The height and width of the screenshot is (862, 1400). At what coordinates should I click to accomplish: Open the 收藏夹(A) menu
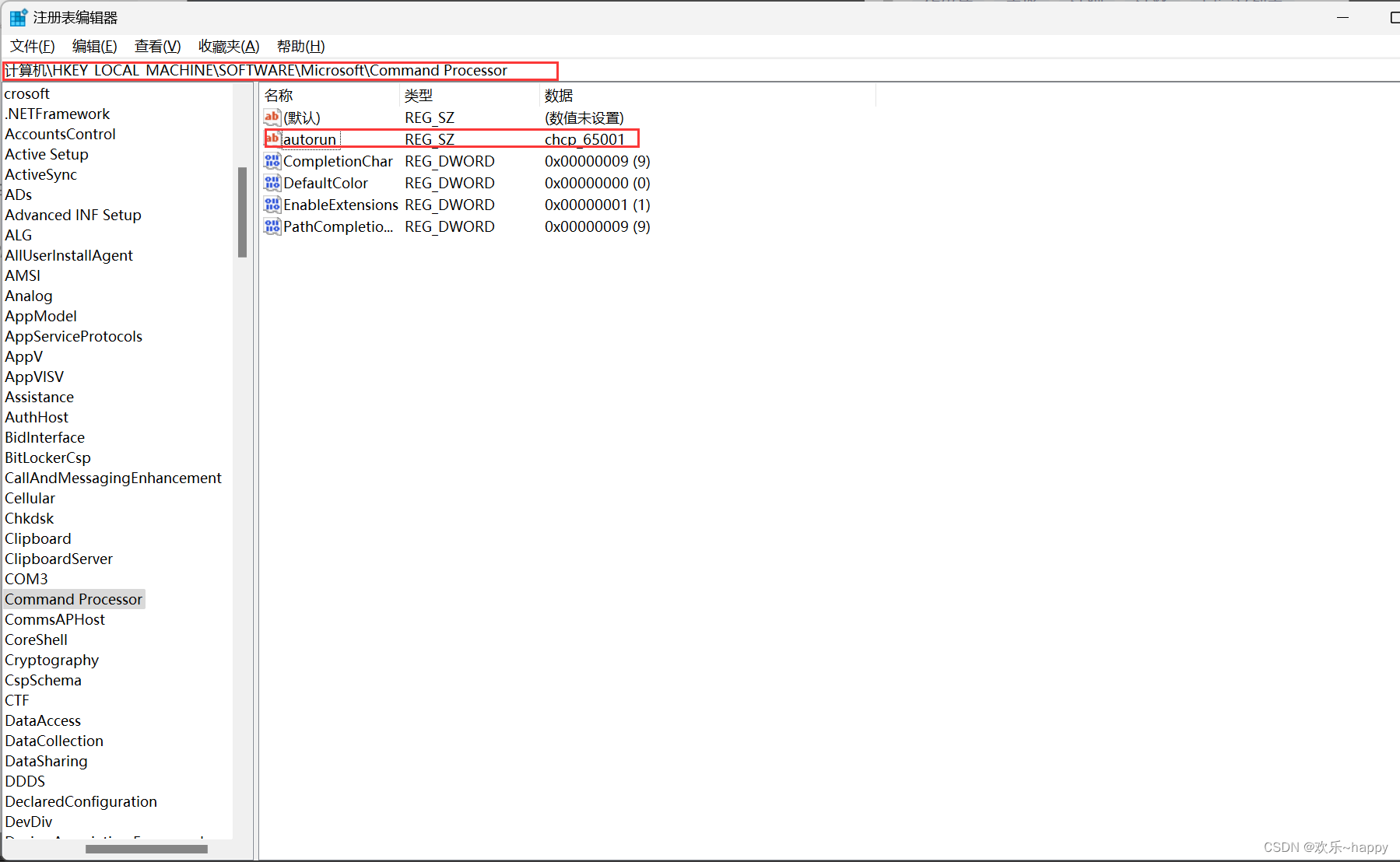[228, 46]
